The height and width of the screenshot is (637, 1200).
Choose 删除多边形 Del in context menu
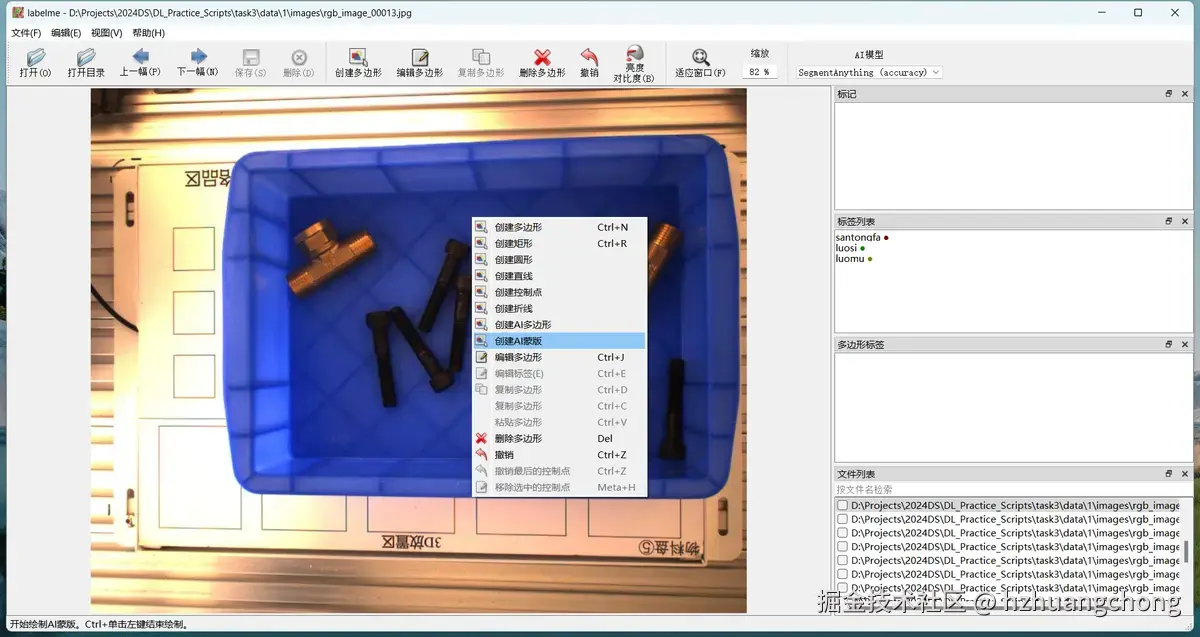[559, 438]
